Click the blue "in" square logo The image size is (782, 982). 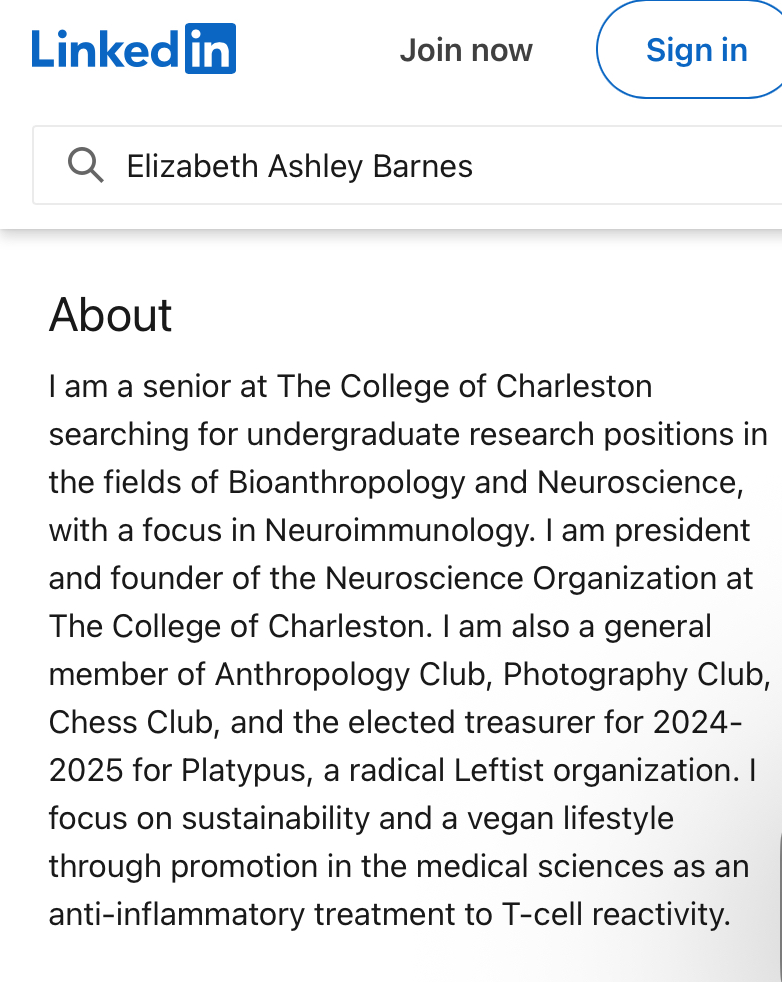pyautogui.click(x=210, y=49)
